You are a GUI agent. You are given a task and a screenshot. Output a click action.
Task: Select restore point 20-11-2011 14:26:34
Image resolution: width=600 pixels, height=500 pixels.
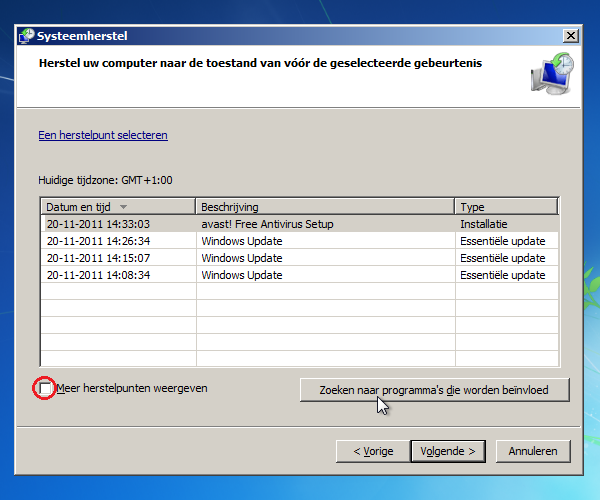[x=300, y=241]
